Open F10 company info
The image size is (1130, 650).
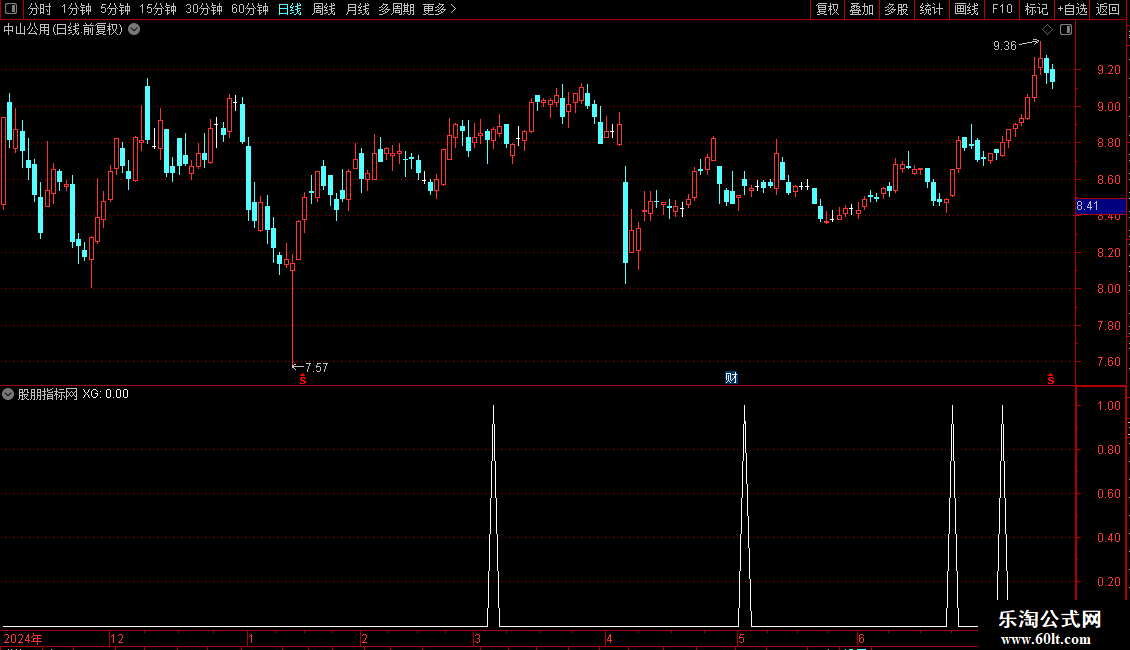[1002, 9]
